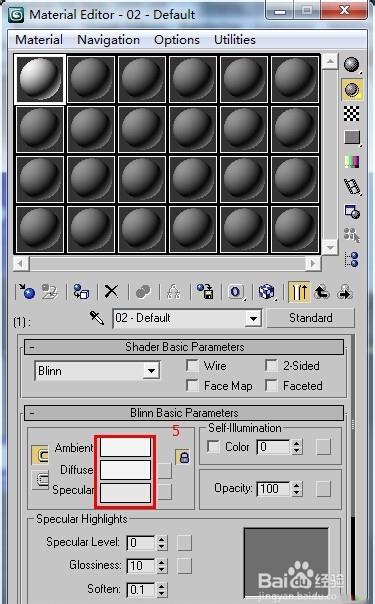This screenshot has height=604, width=375.
Task: Click the Self-Illumination map button
Action: [323, 447]
